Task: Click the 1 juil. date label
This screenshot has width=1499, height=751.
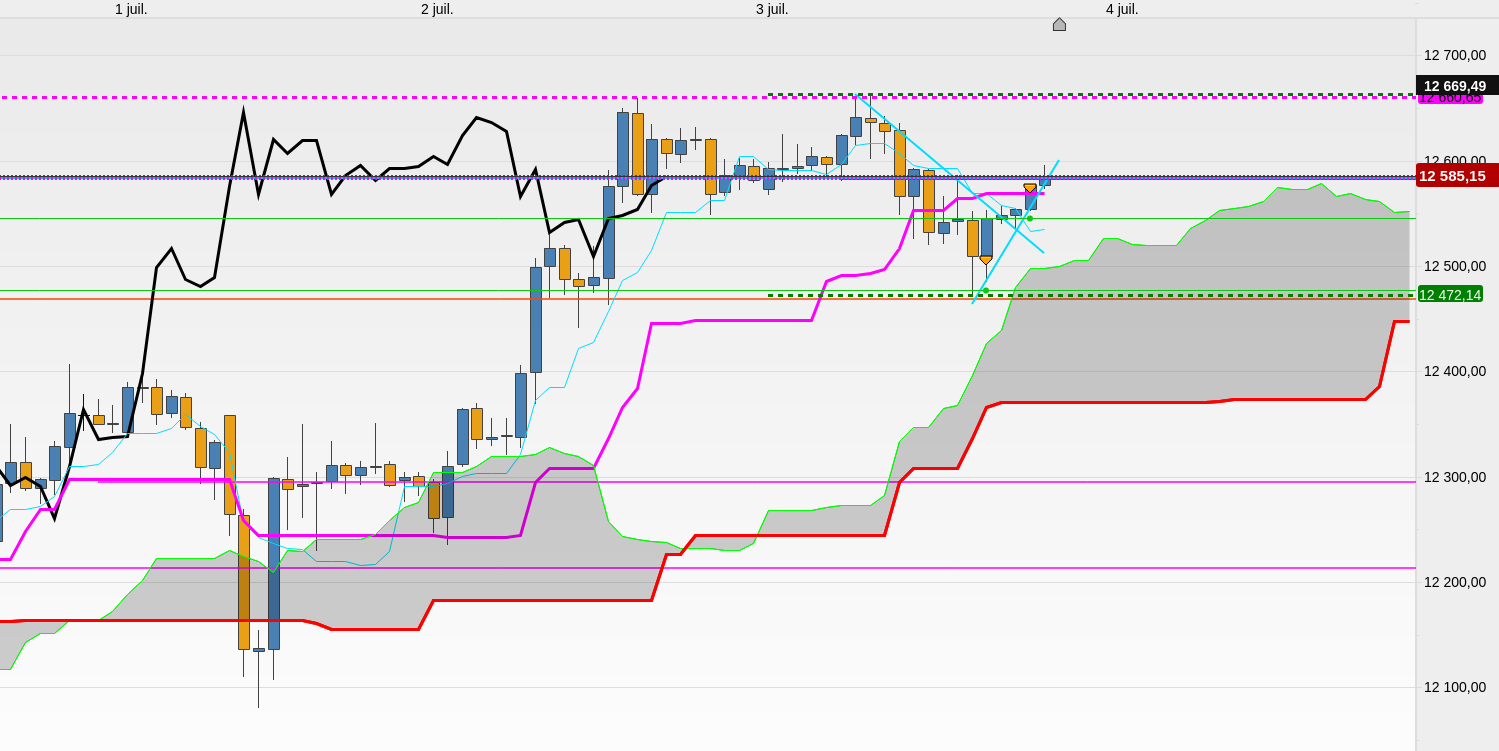Action: [131, 9]
